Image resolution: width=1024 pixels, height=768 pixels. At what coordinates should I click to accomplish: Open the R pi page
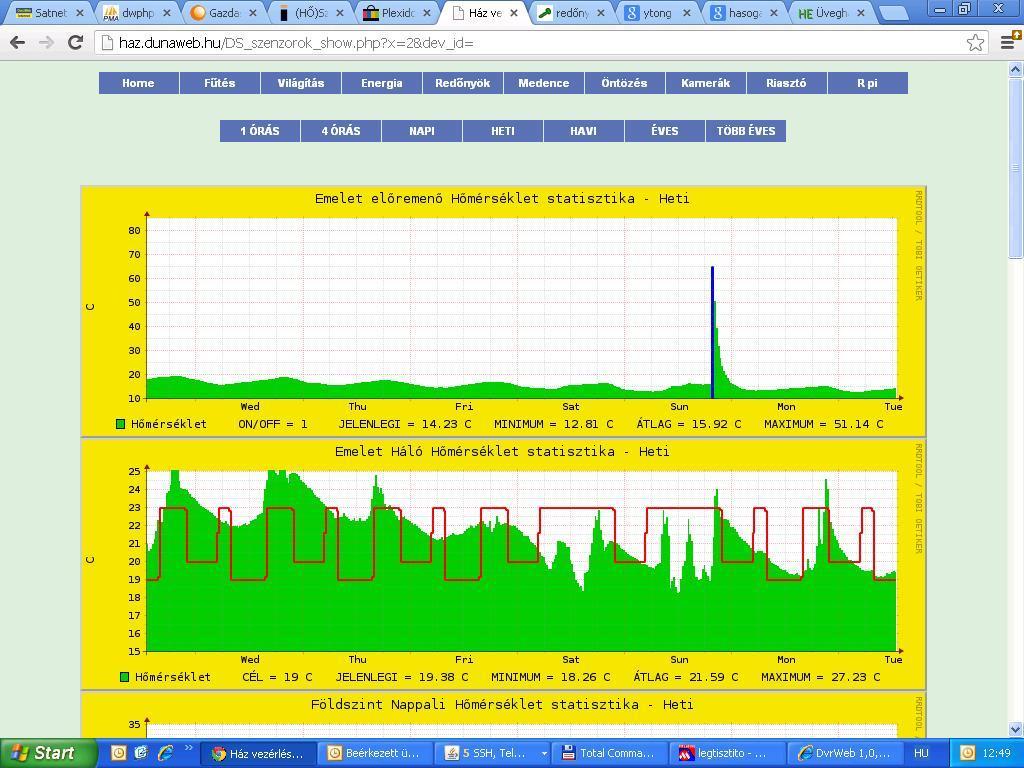click(867, 83)
